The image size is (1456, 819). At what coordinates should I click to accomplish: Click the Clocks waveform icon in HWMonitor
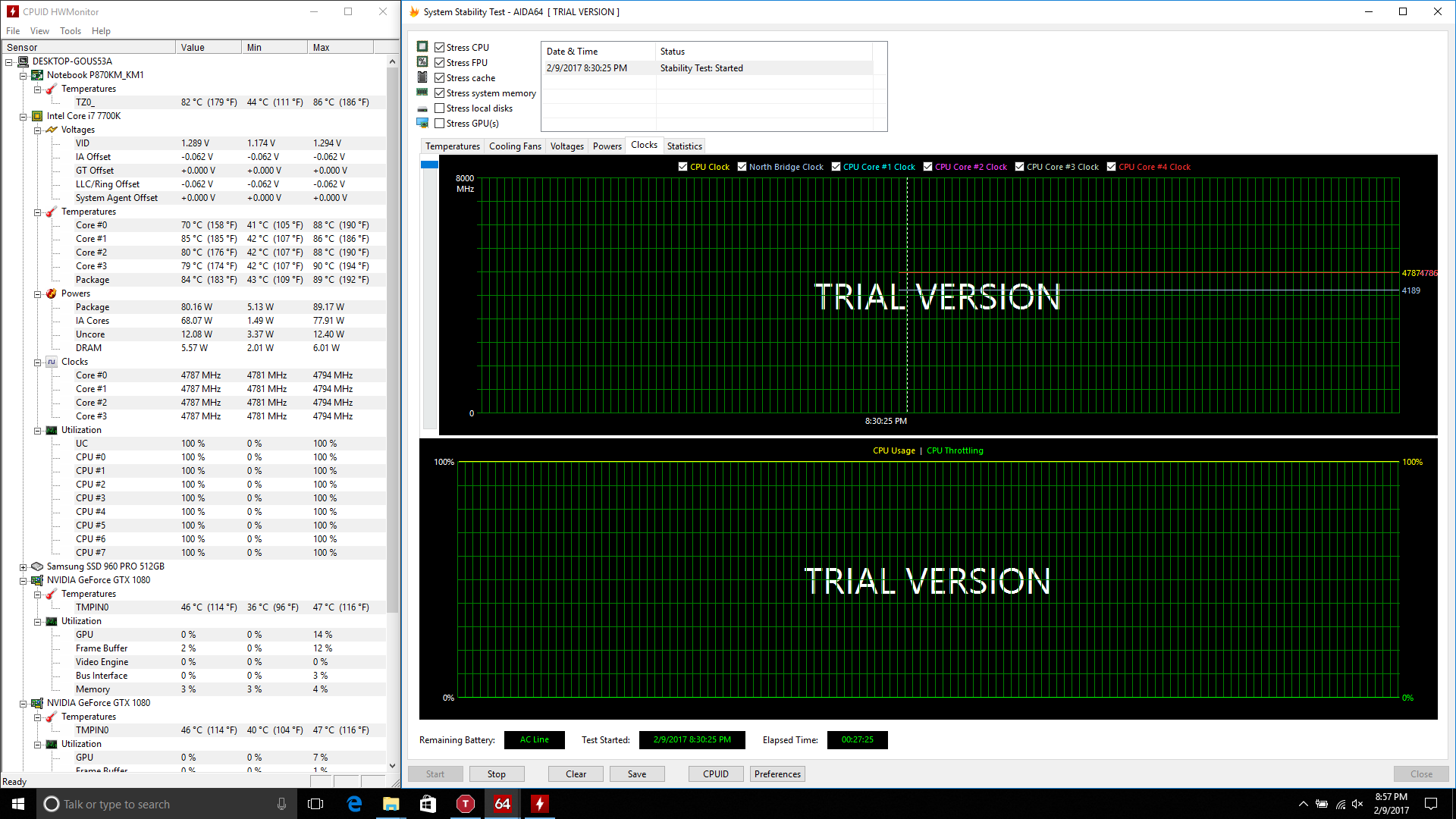(x=52, y=362)
